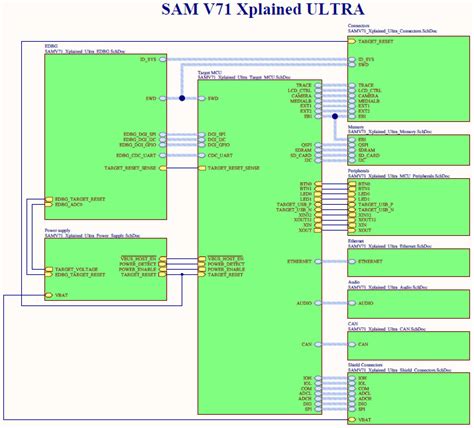Click SD_CARD port in Memory block
474x428 pixels.
352,155
